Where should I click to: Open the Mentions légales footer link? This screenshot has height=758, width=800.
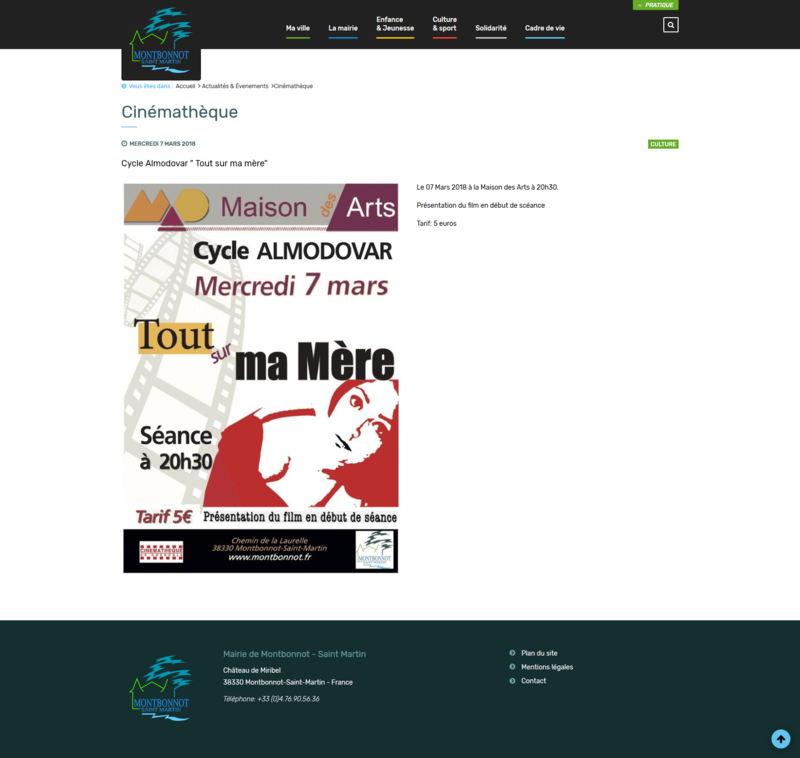tap(547, 667)
